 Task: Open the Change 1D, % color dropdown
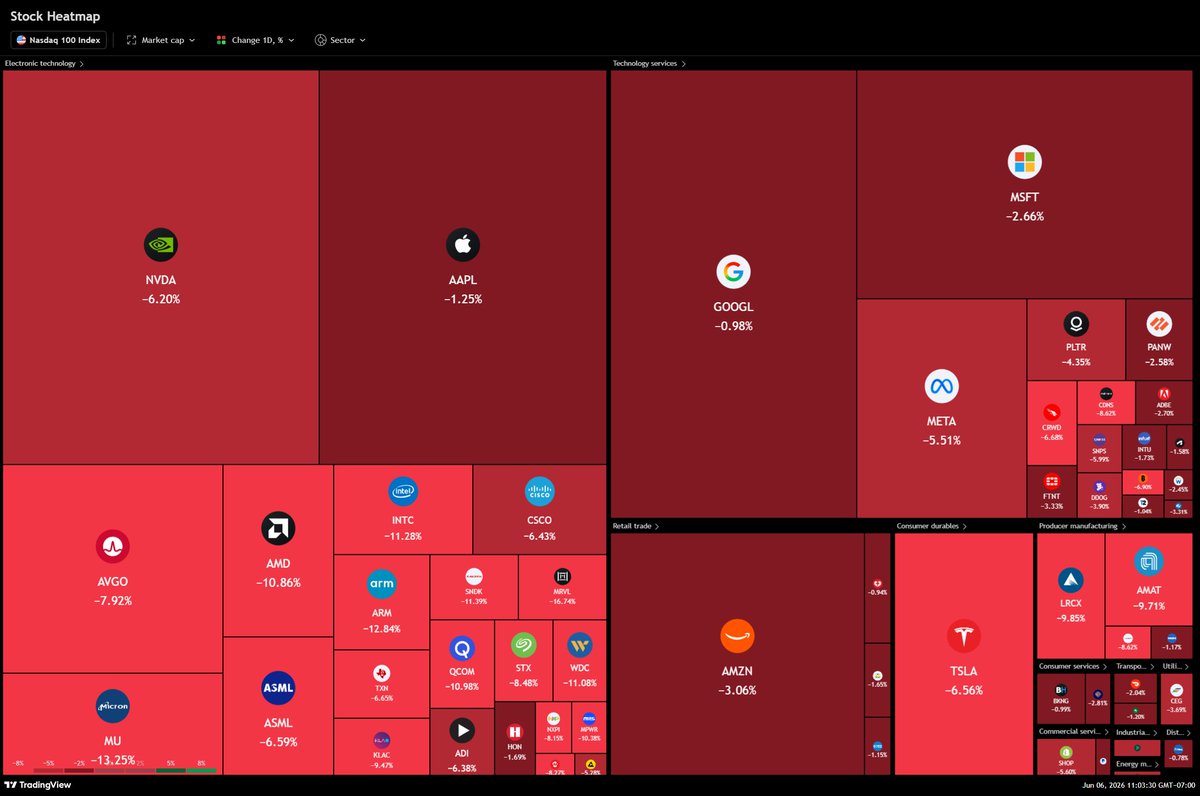[255, 40]
